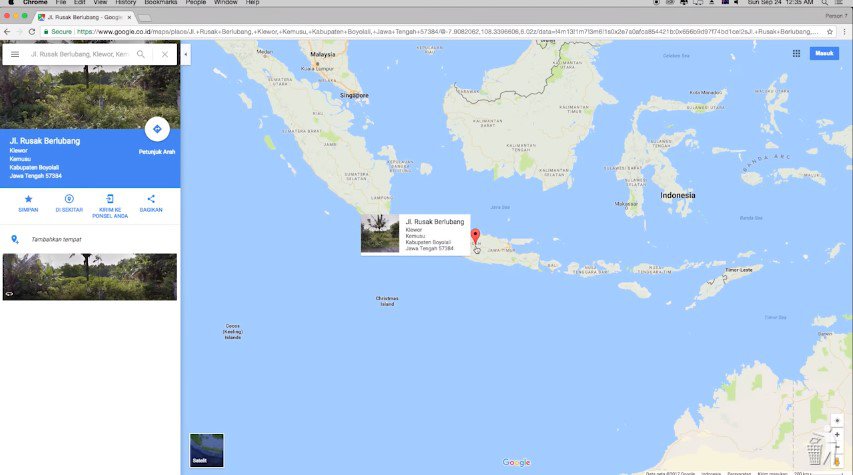Click the BAGIKAN share icon
This screenshot has height=475, width=853.
(x=151, y=199)
